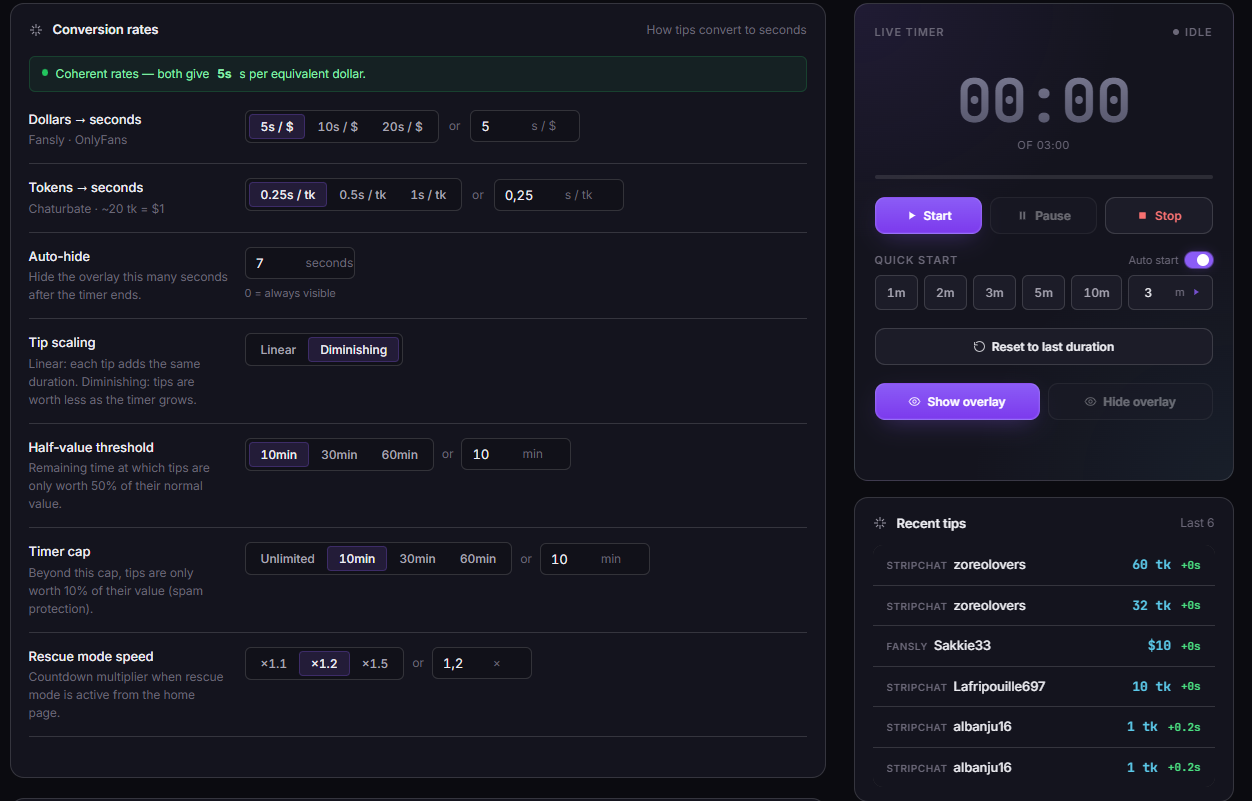Image resolution: width=1252 pixels, height=801 pixels.
Task: Click the zoreolovers 60 tk tip row
Action: pos(1044,565)
